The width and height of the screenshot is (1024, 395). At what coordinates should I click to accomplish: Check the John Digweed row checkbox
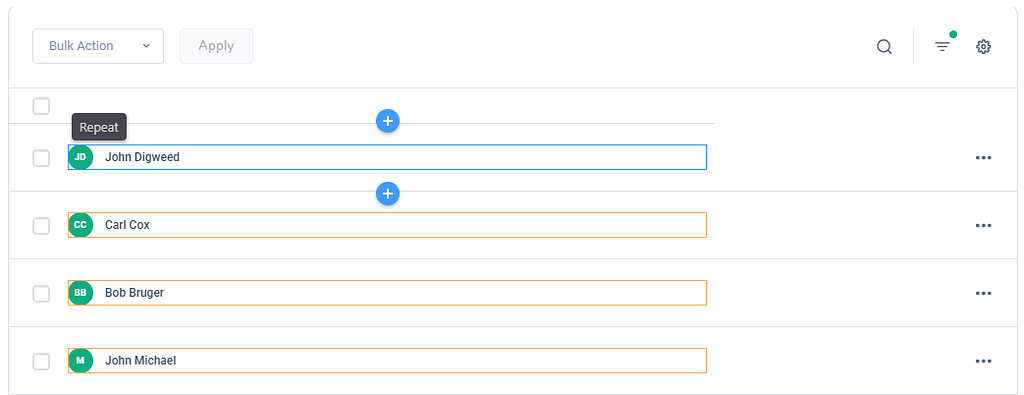click(x=41, y=158)
